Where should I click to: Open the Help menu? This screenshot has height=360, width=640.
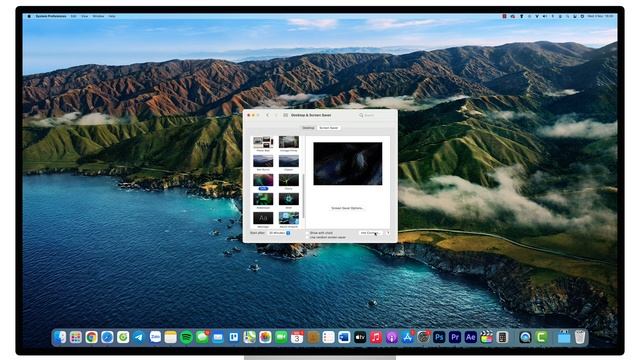point(112,16)
